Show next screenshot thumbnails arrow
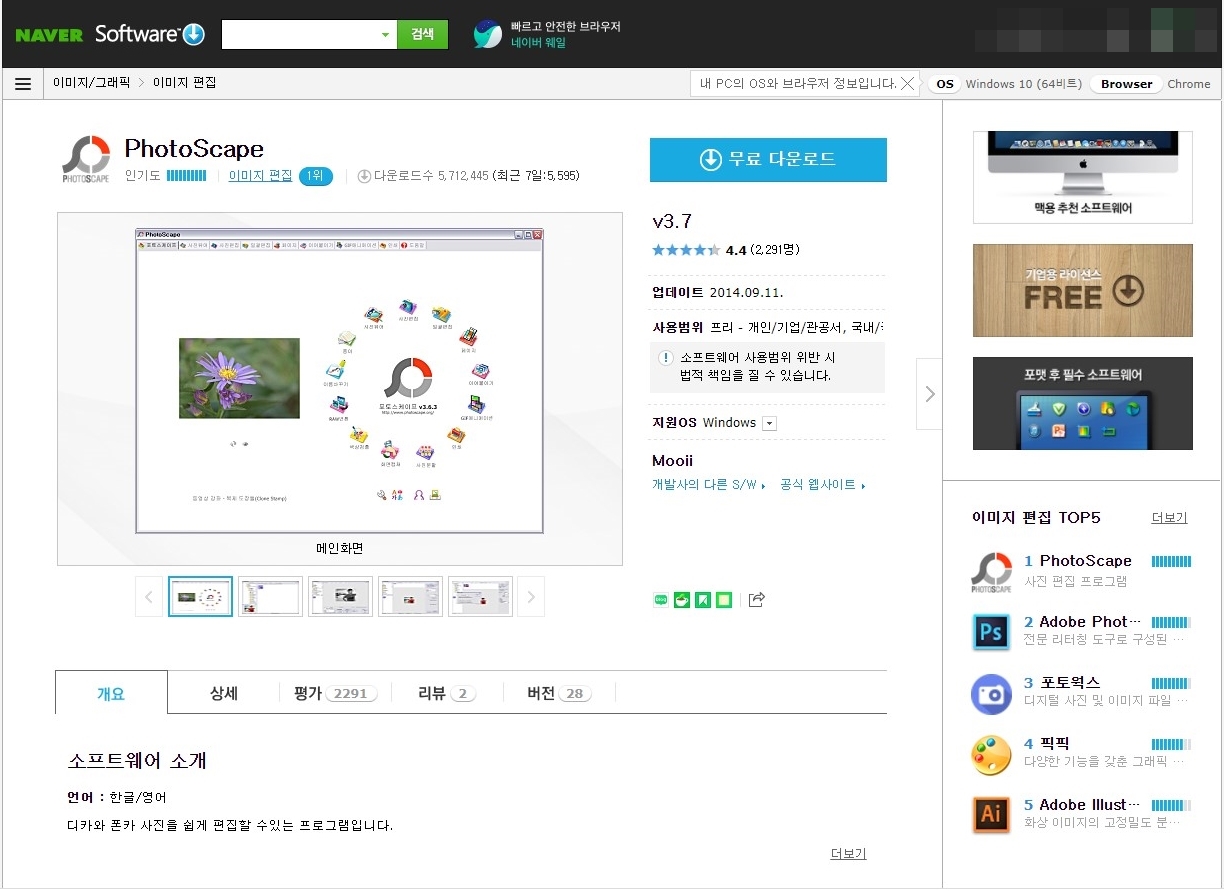 point(531,597)
